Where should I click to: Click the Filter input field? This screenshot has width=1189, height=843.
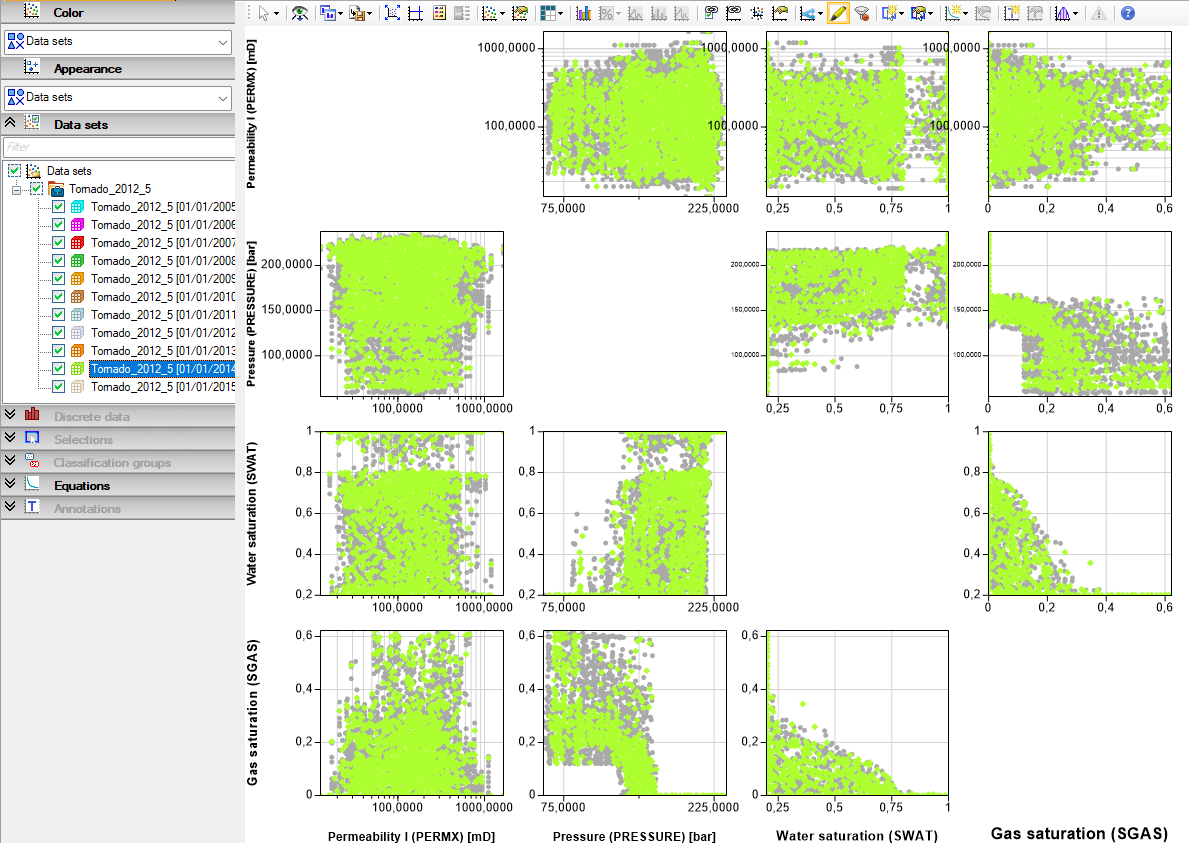tap(119, 147)
